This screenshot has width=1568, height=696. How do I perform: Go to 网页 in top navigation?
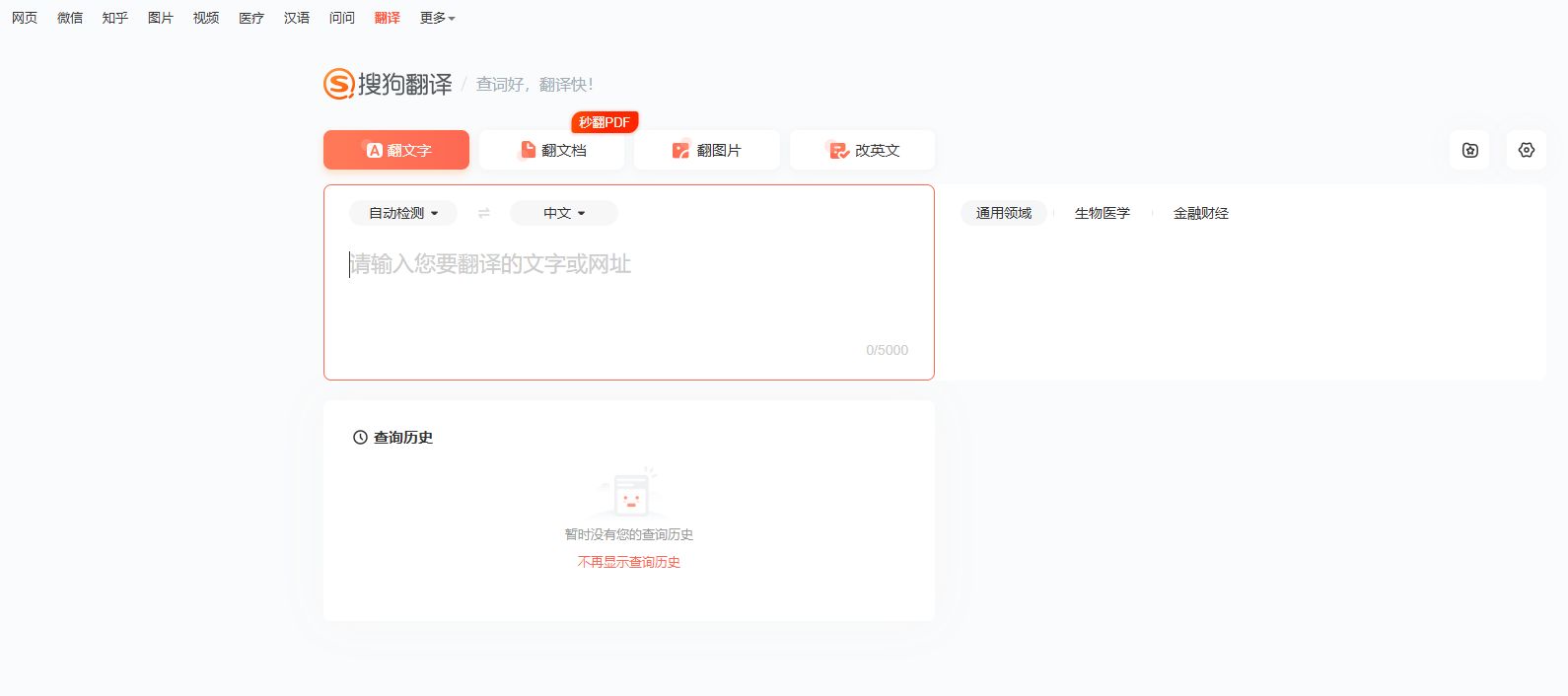click(x=25, y=18)
